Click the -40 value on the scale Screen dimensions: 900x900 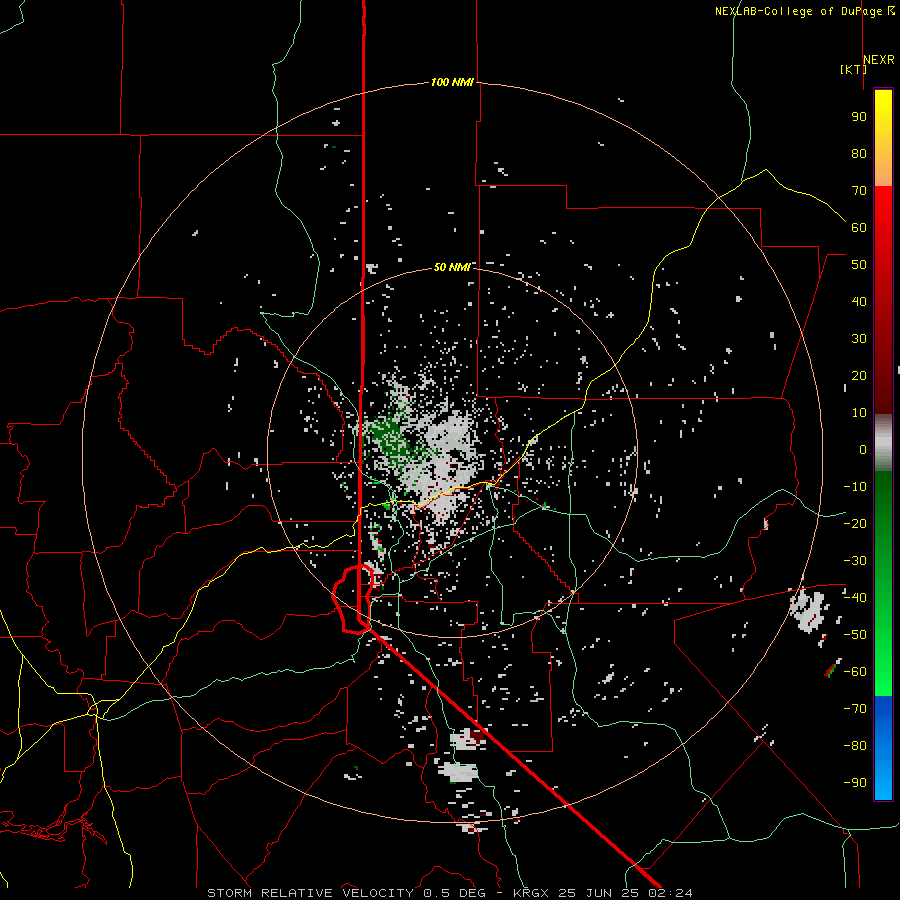pos(855,598)
